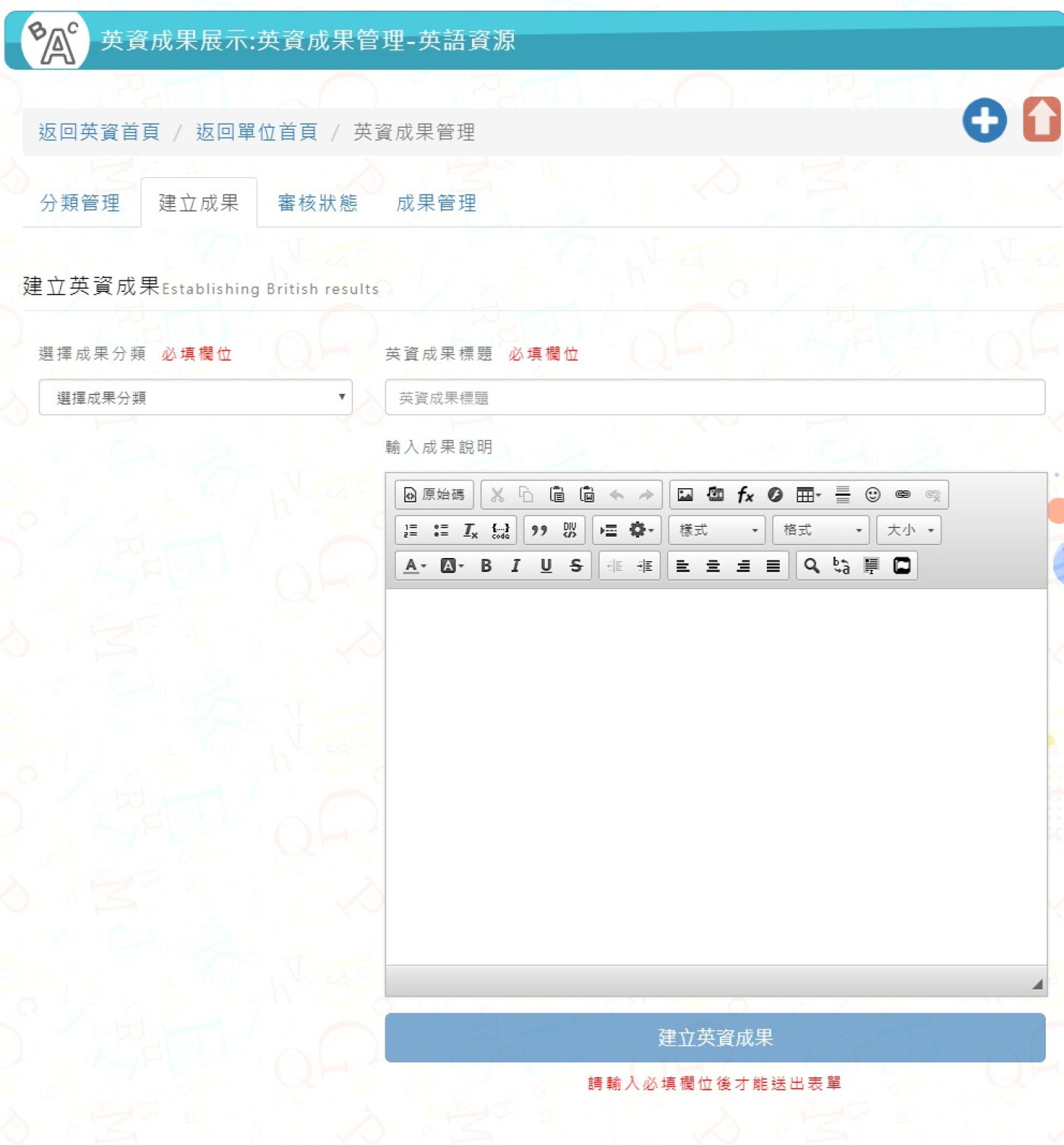1064x1145 pixels.
Task: Click the insert image icon in editor
Action: 685,495
